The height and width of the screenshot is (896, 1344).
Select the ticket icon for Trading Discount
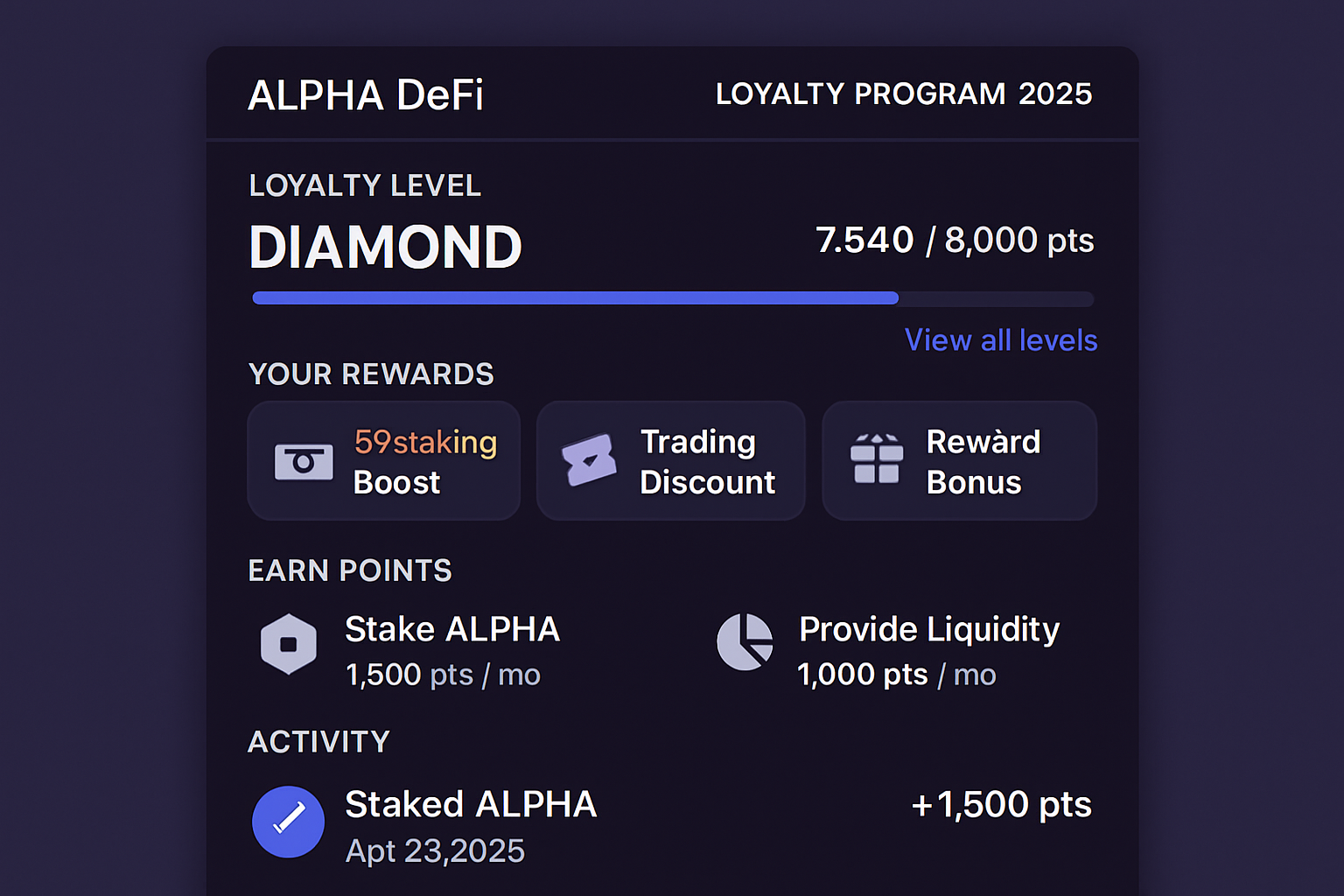tap(590, 459)
